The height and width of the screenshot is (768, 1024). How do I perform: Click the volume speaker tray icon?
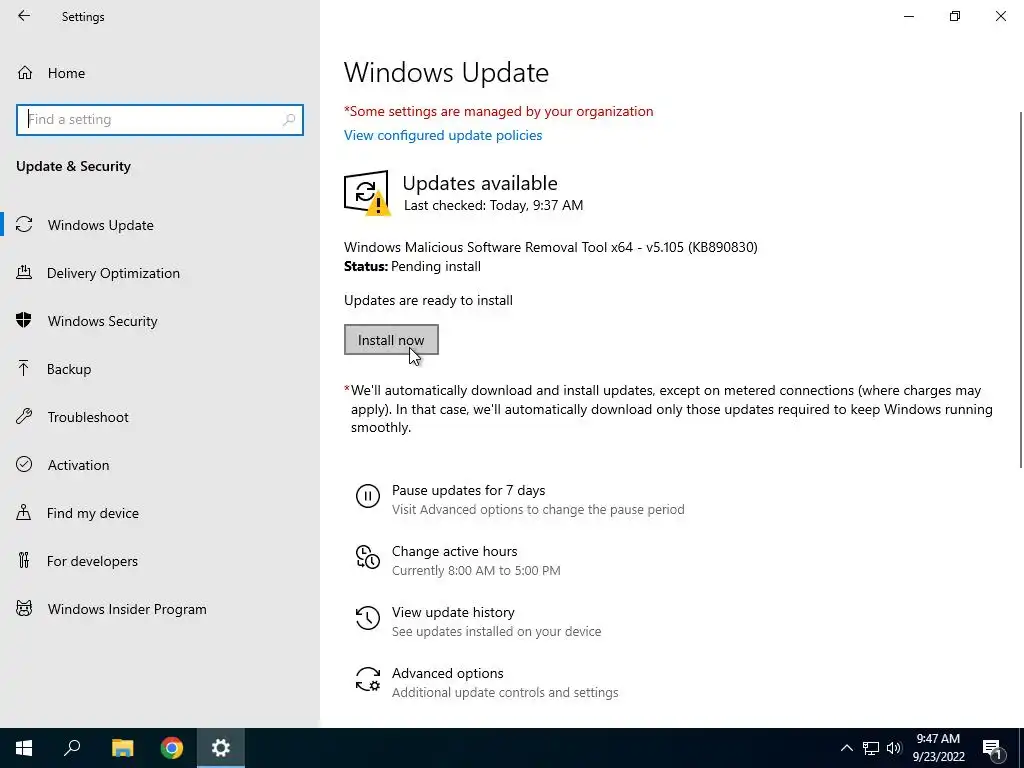pyautogui.click(x=894, y=748)
